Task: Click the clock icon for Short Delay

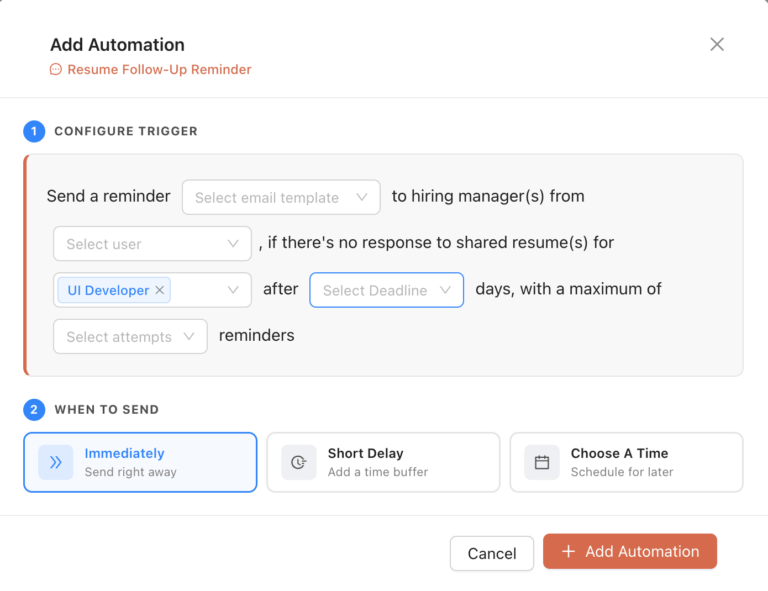Action: click(299, 462)
